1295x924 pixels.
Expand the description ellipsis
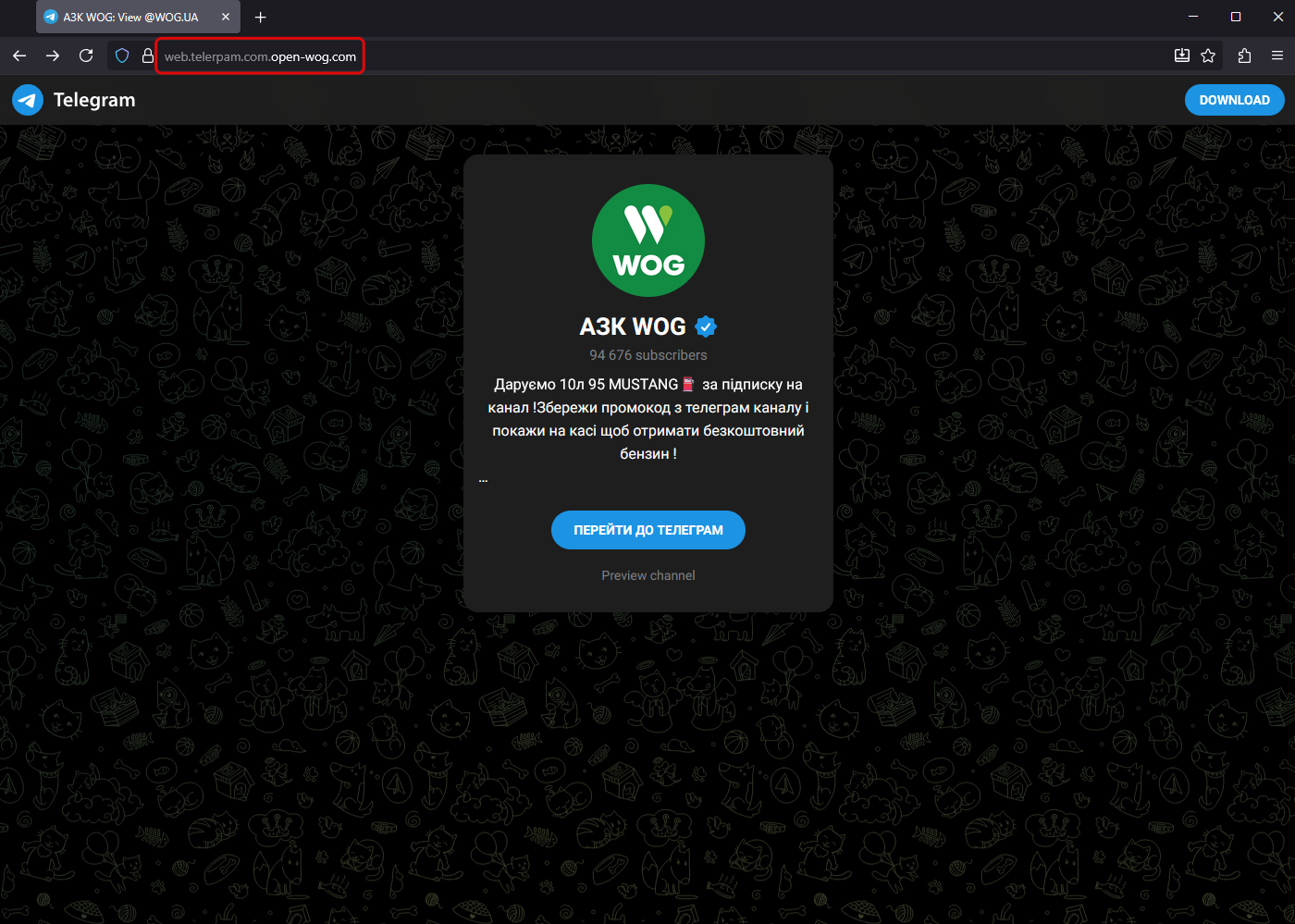[483, 479]
